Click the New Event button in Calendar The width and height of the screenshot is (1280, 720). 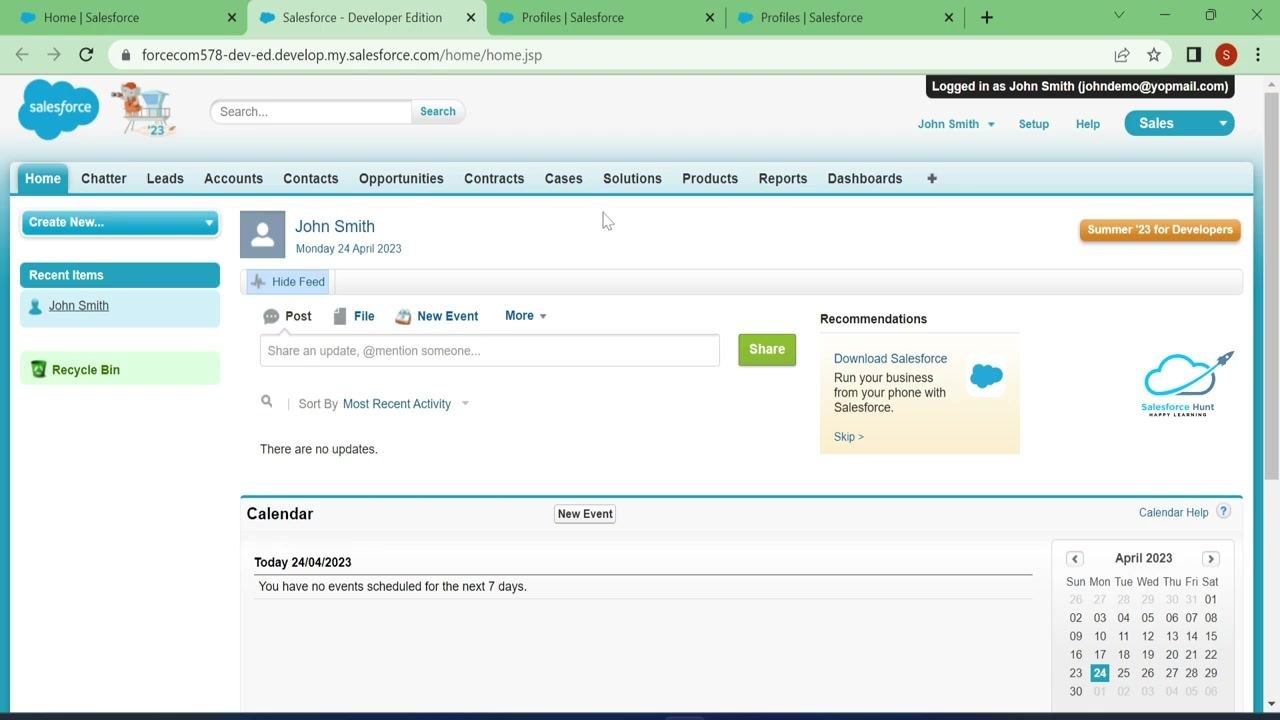point(585,514)
